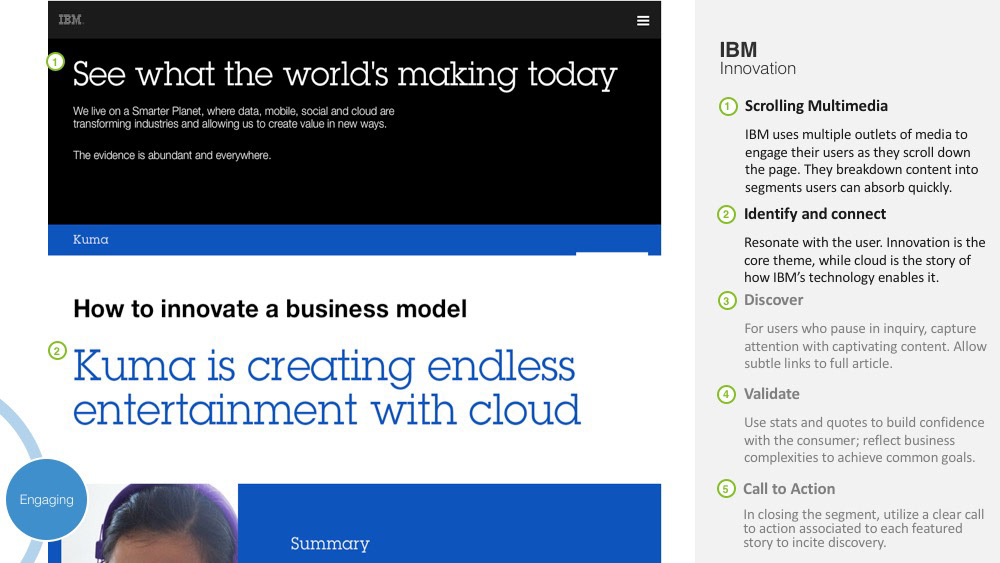Click 'See what the world's making today' title

pyautogui.click(x=344, y=75)
